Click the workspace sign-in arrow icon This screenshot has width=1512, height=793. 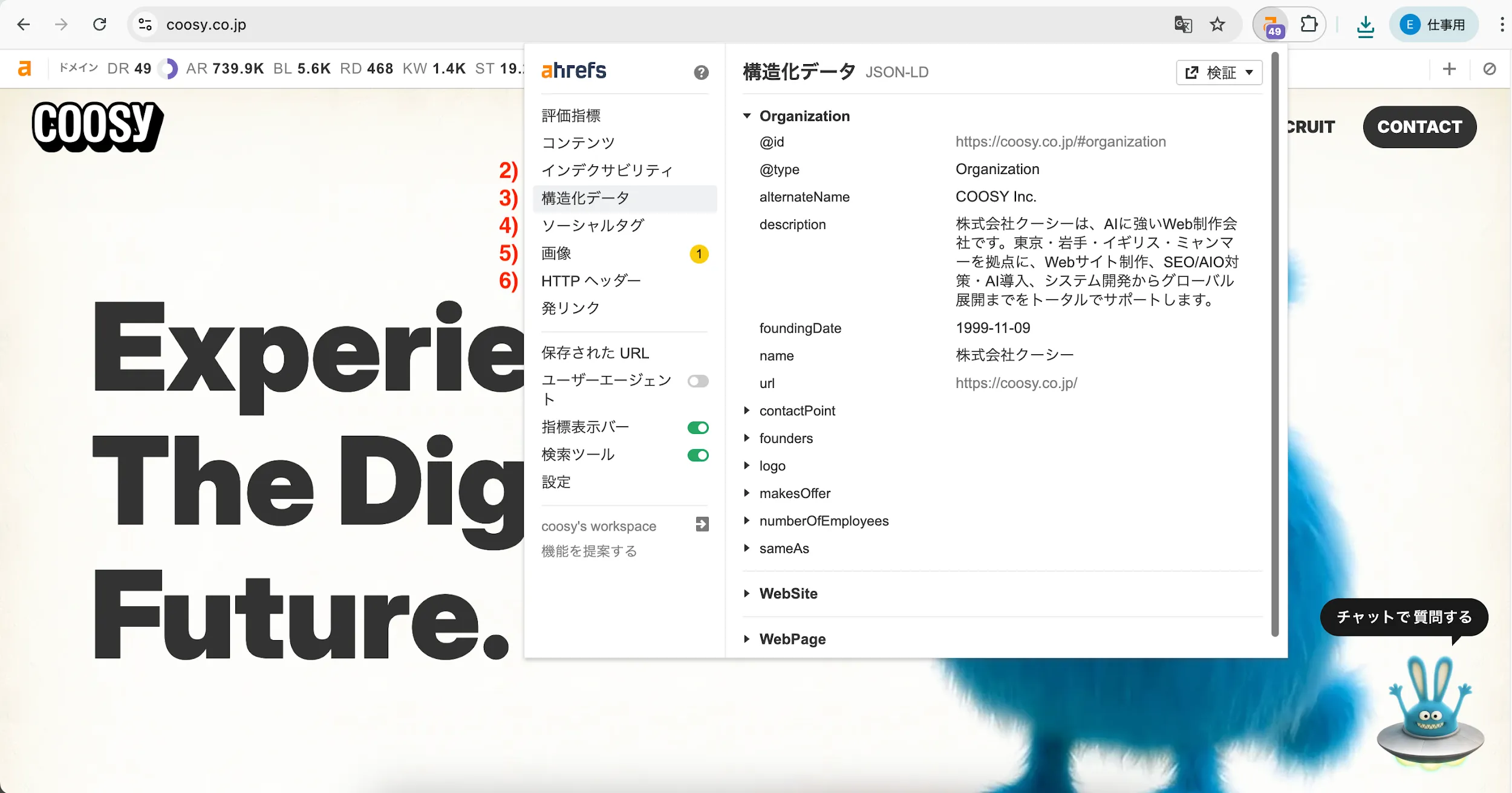[x=702, y=524]
